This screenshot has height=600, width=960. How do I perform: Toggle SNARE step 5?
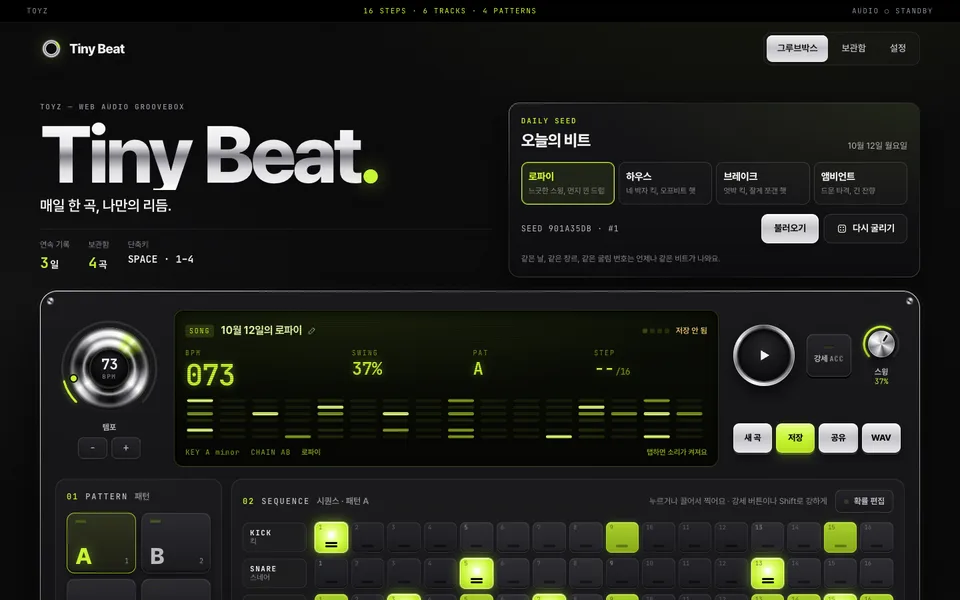[x=476, y=574]
